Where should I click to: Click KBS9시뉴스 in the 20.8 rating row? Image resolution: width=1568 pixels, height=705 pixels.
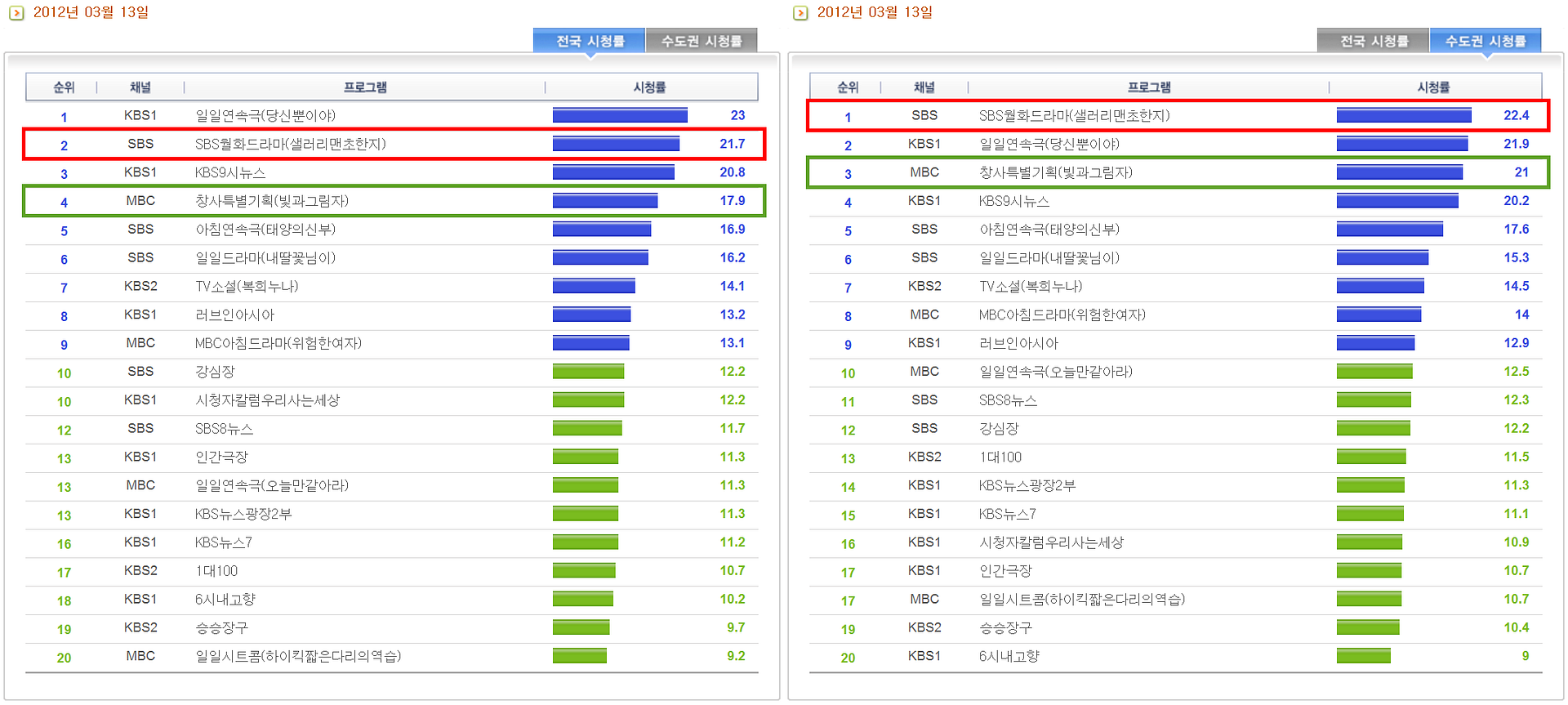(230, 172)
